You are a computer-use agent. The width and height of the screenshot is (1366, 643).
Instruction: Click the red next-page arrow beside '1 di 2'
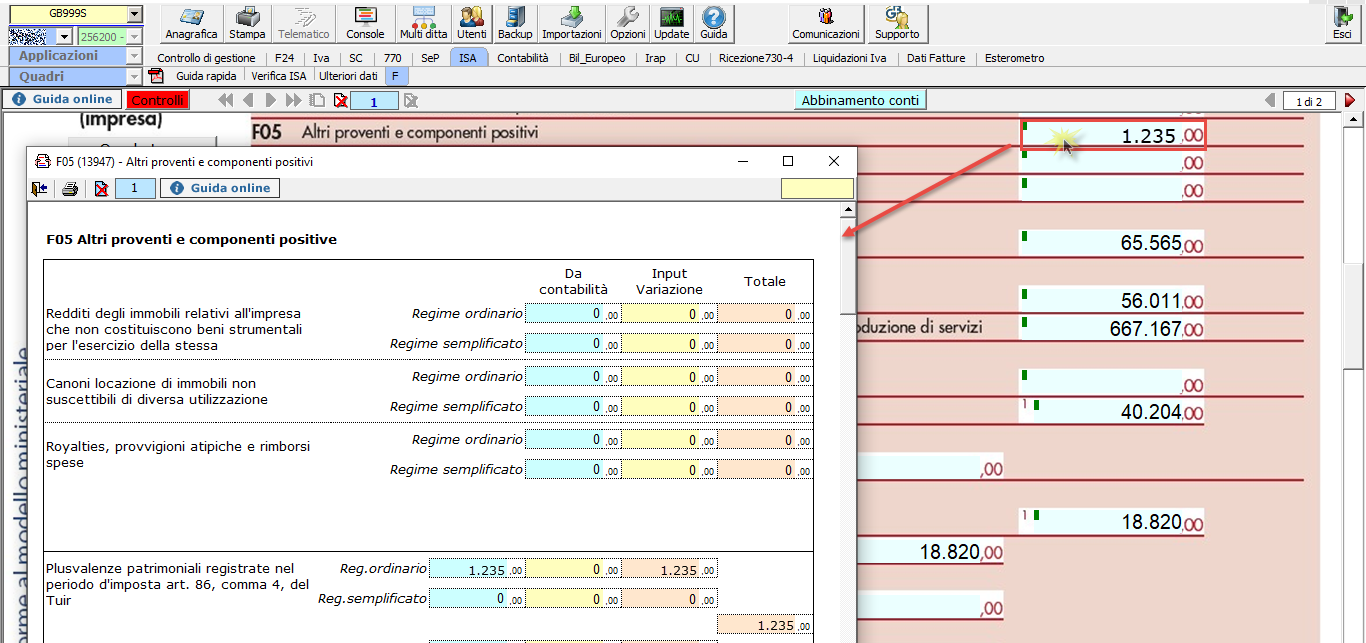[1350, 100]
